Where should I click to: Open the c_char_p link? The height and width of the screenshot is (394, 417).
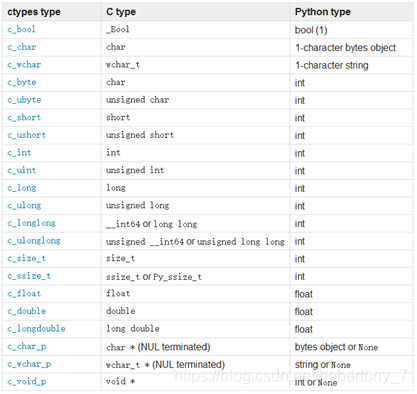click(x=26, y=347)
